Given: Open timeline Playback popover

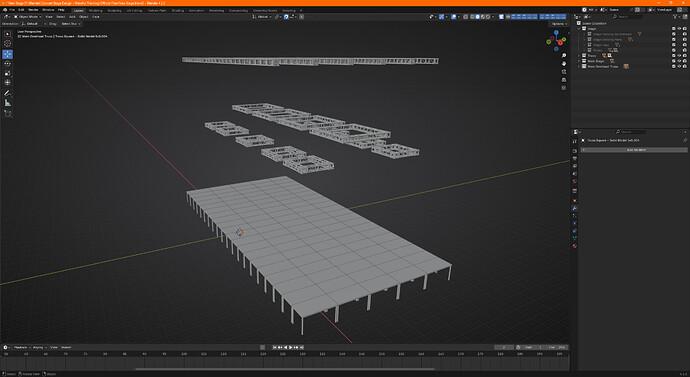Looking at the screenshot, I should (x=21, y=348).
